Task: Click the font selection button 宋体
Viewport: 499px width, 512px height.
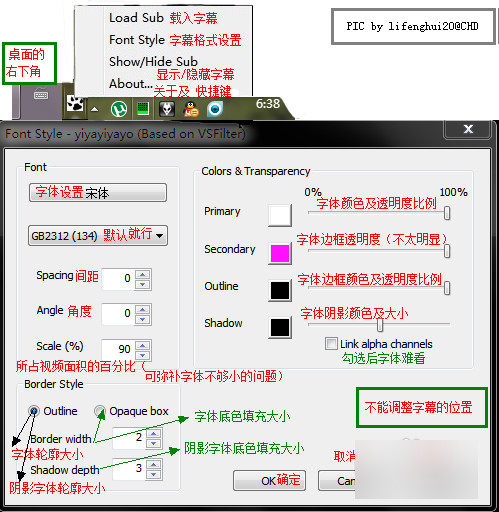Action: (x=98, y=192)
